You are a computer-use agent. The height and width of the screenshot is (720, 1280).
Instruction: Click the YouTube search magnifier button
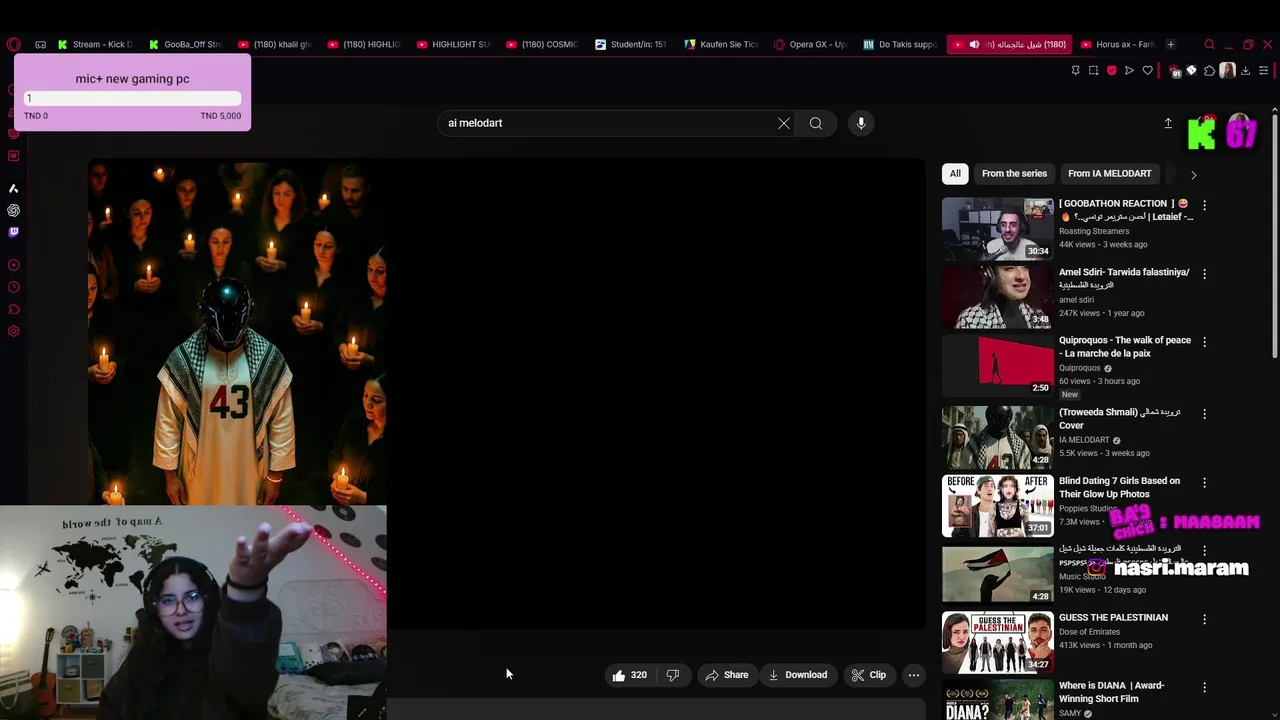816,123
